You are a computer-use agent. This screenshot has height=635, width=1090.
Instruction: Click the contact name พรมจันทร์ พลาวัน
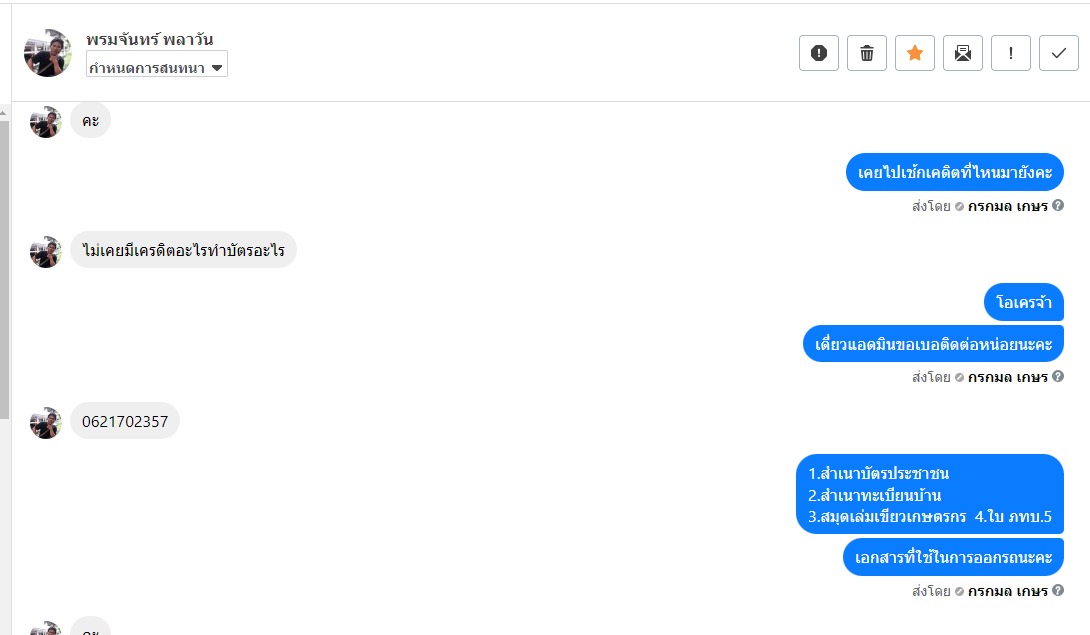coord(149,40)
